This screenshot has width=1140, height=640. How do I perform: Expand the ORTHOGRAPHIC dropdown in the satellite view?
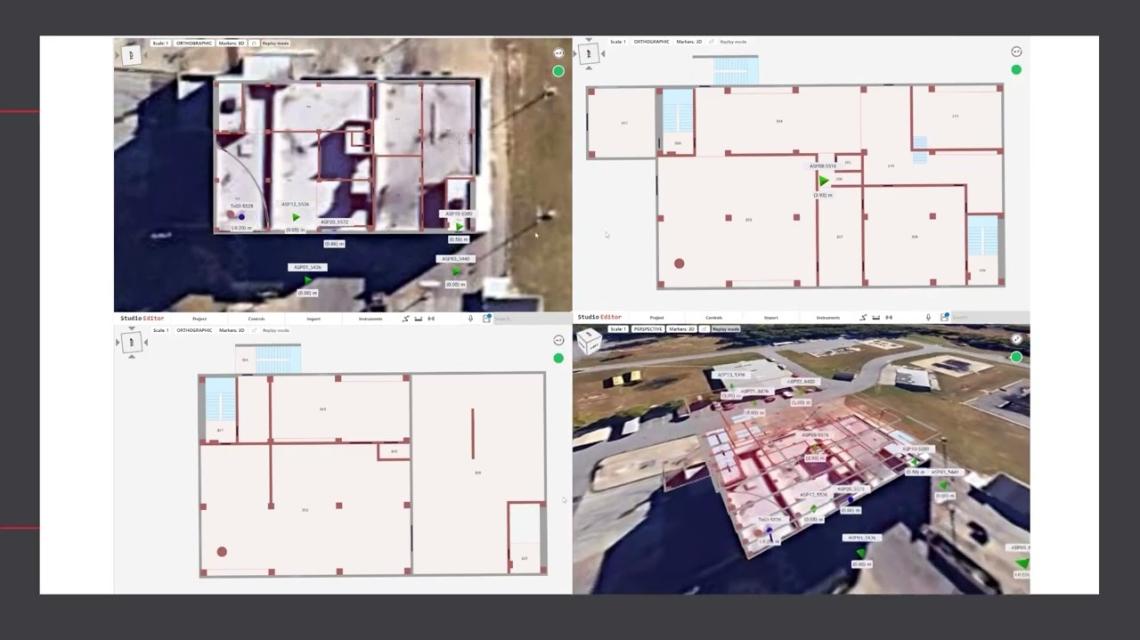coord(193,43)
